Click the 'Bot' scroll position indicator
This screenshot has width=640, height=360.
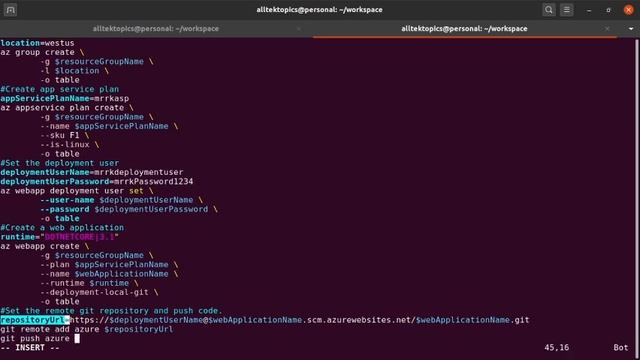[x=620, y=348]
